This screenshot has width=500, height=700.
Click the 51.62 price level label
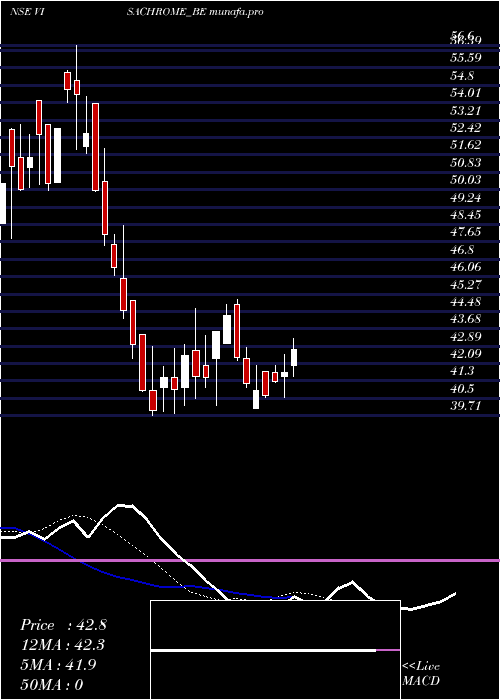tap(466, 145)
